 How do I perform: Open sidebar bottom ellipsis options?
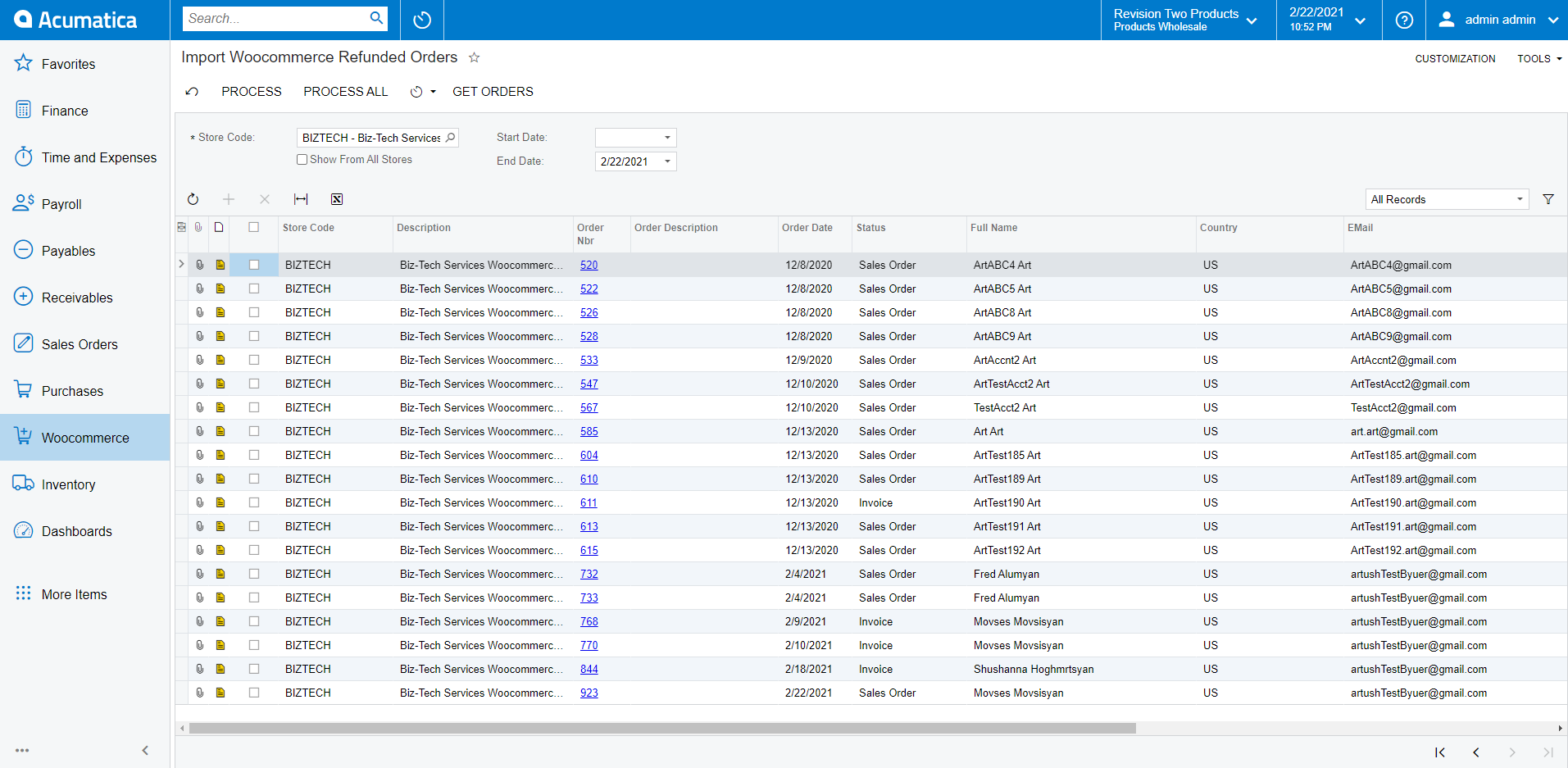[22, 750]
